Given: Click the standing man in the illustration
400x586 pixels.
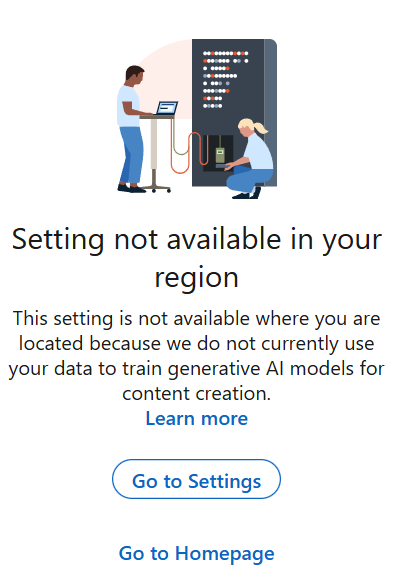Looking at the screenshot, I should (132, 129).
